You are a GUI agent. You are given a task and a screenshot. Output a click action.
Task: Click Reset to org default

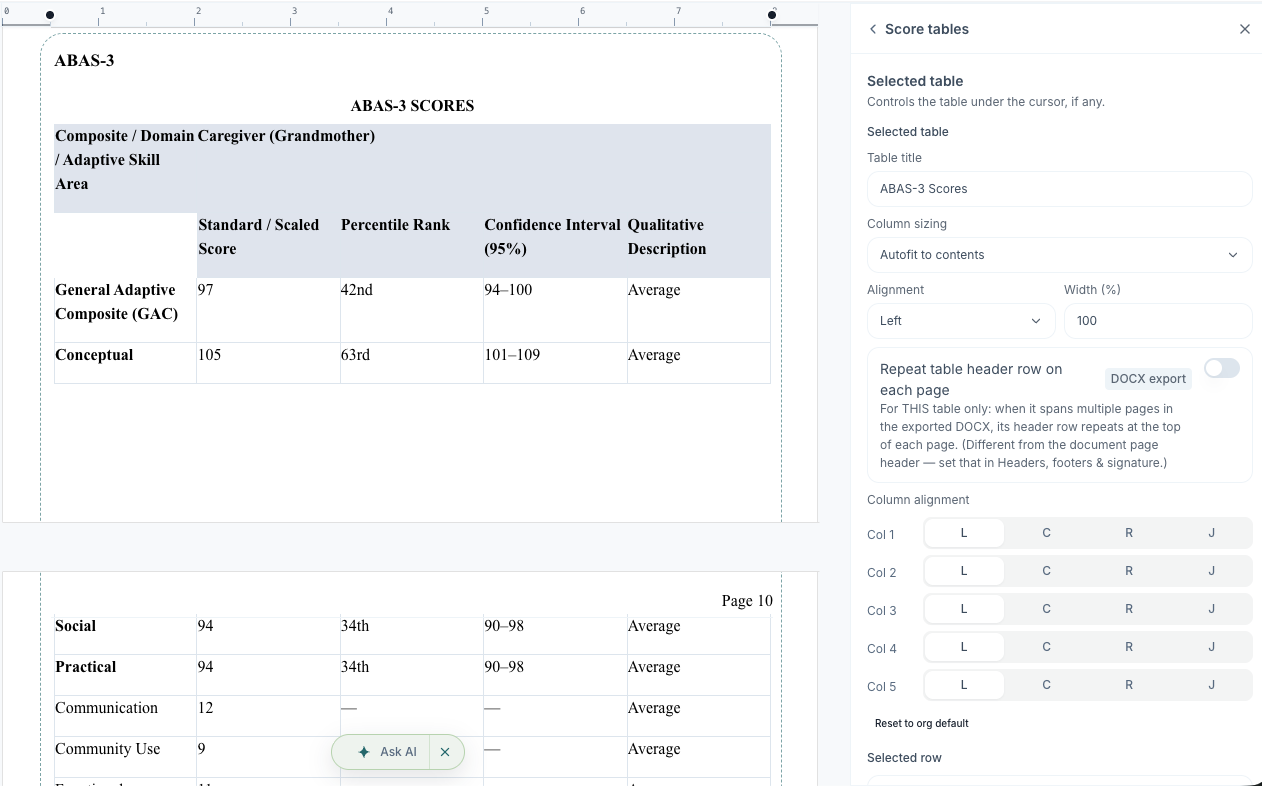coord(921,723)
